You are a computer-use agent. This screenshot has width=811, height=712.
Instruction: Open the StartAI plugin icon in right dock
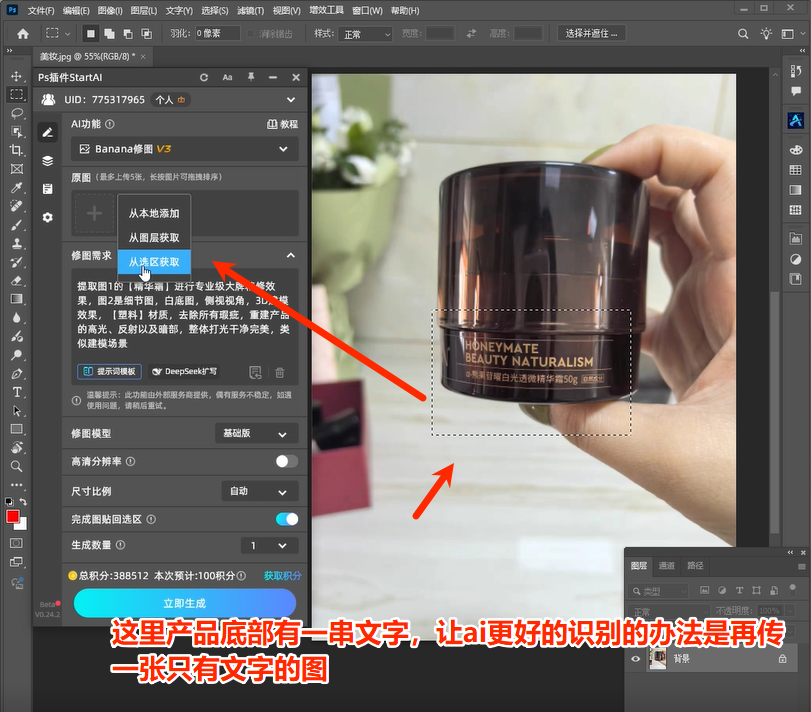(795, 120)
